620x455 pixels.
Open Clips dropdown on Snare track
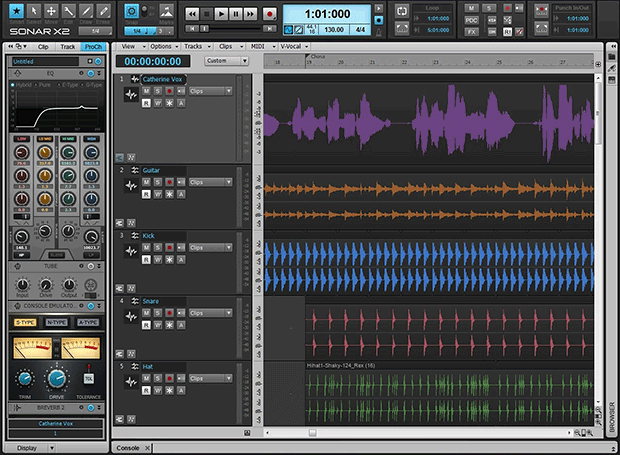[210, 313]
